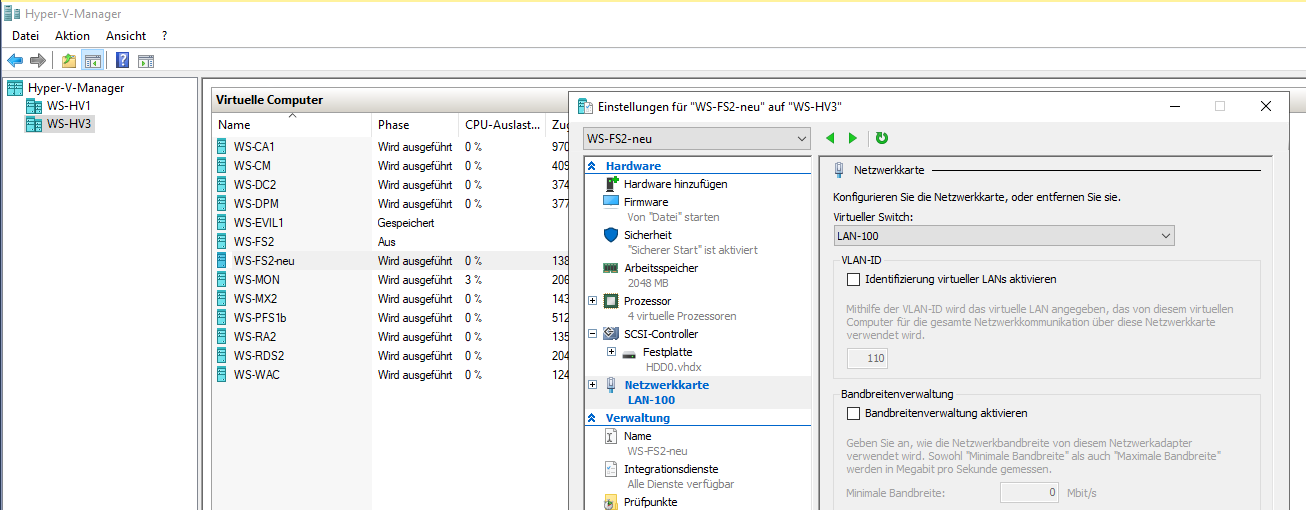This screenshot has height=510, width=1306.
Task: Open the VM selector dropdown WS-FS2-neu
Action: [x=696, y=139]
